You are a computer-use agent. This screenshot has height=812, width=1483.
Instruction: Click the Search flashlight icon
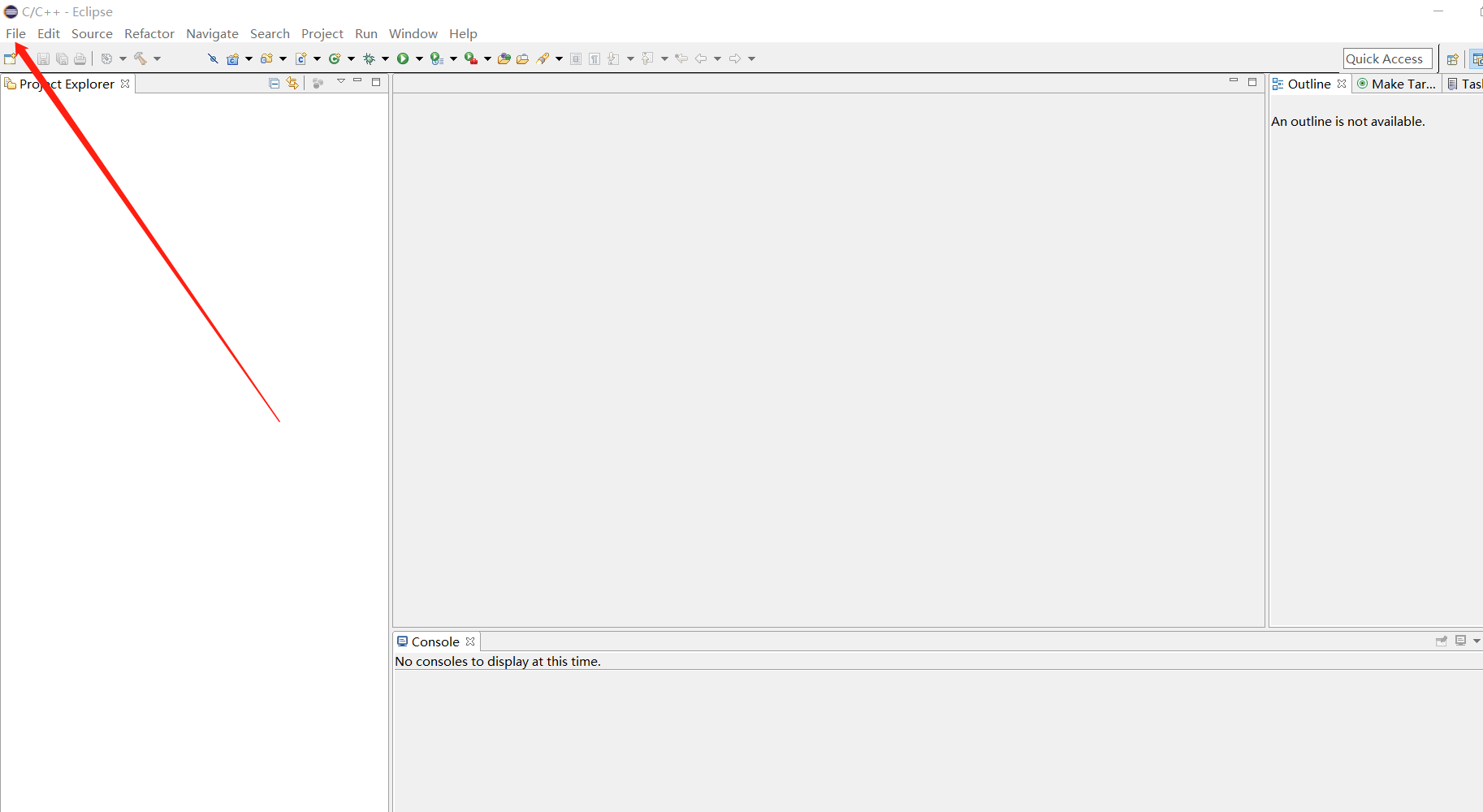point(543,58)
